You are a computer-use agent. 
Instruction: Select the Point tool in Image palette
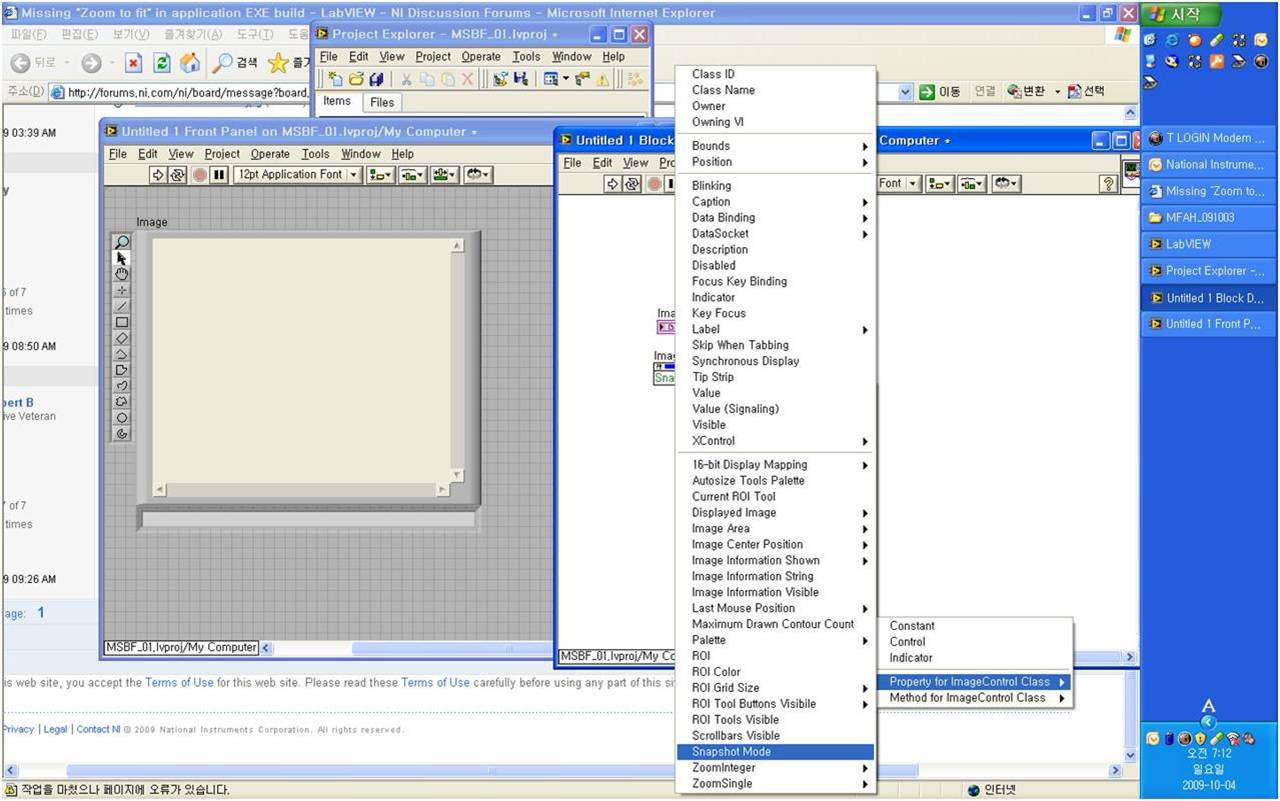coord(122,290)
